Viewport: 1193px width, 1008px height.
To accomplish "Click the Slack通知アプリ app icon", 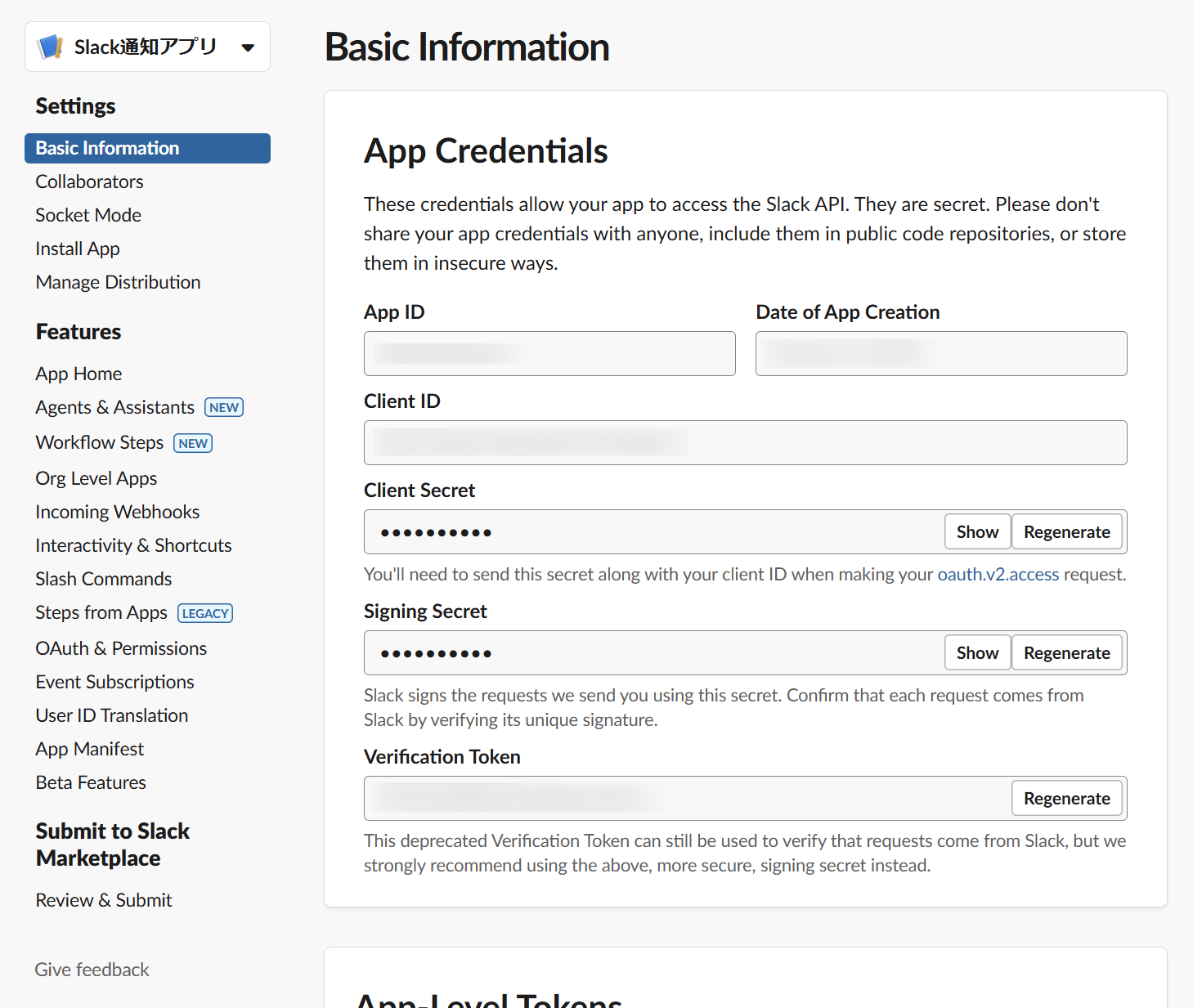I will (x=51, y=47).
